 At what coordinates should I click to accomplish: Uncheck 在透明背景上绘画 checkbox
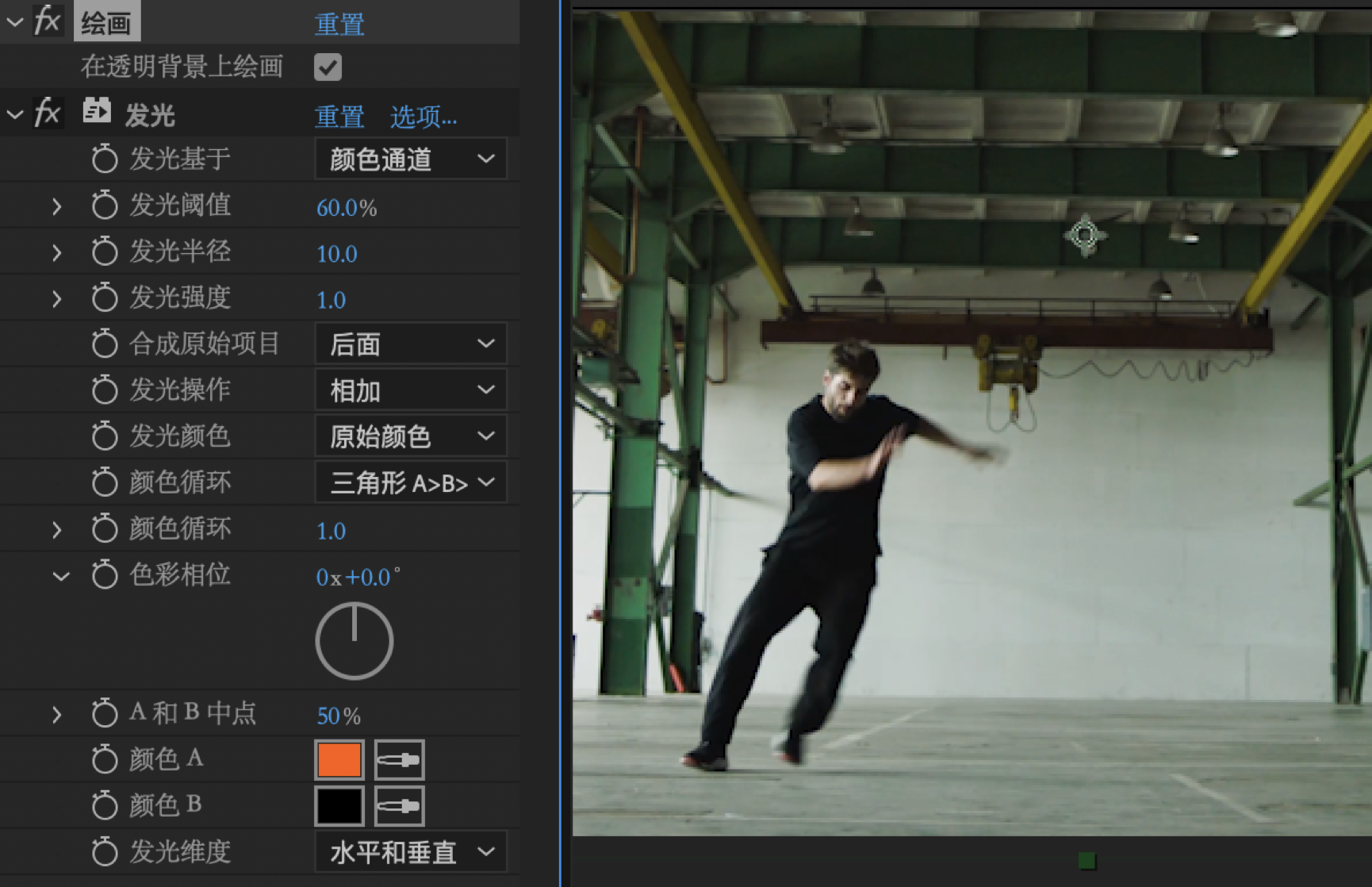328,67
